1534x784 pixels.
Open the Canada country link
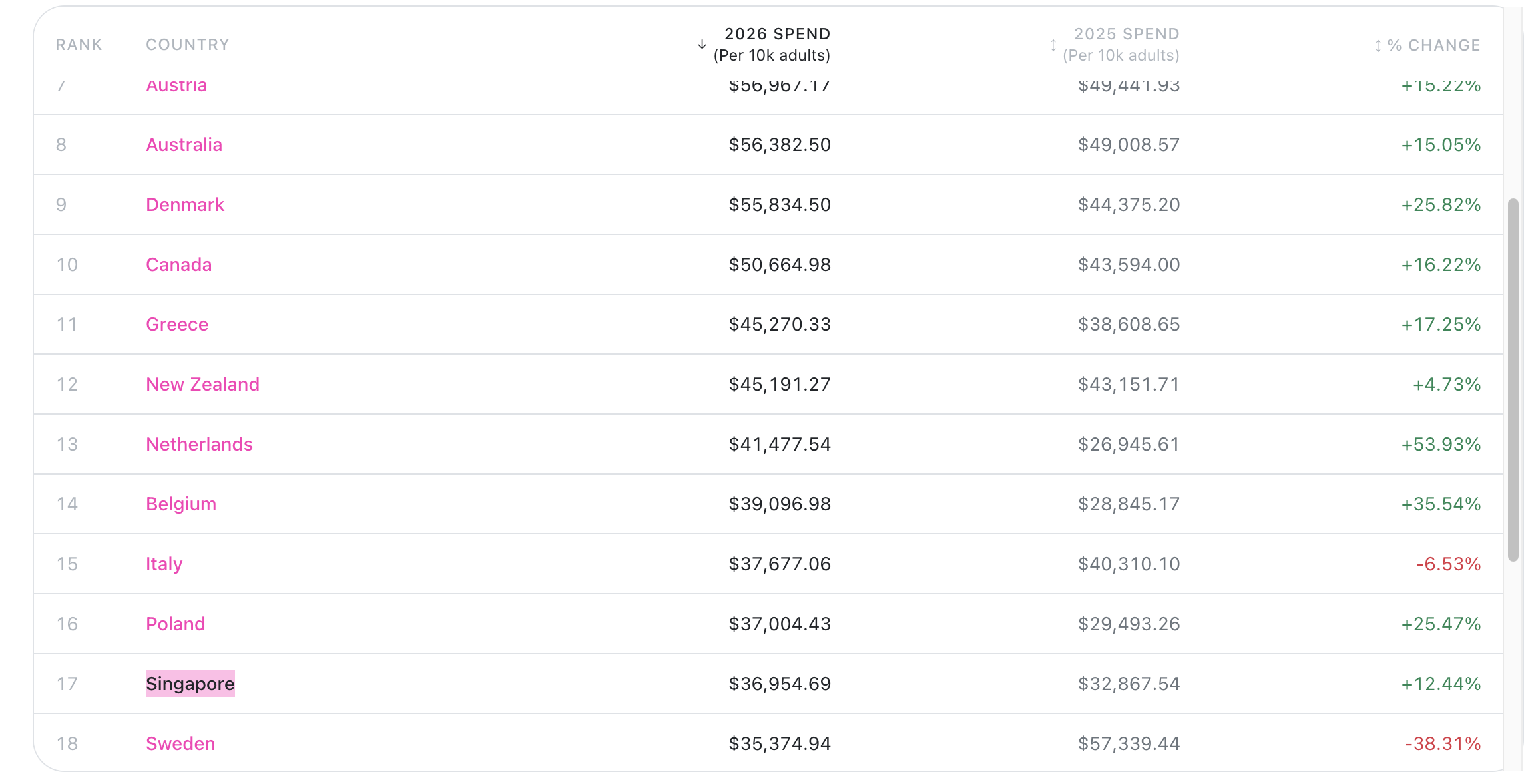[179, 264]
